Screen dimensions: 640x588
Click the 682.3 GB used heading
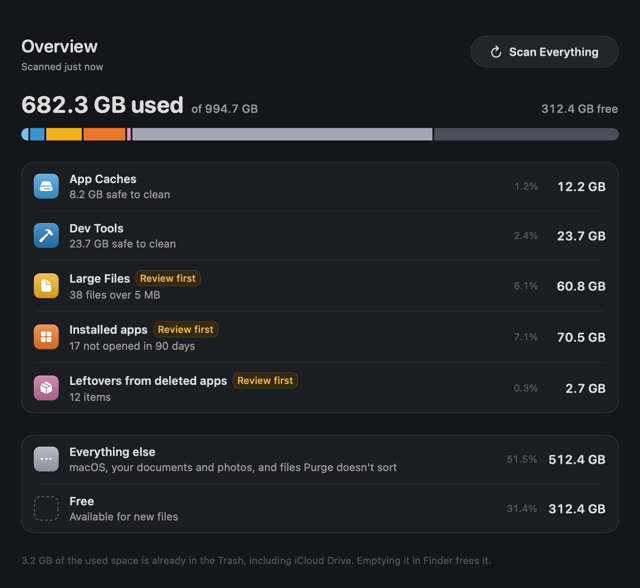coord(102,105)
